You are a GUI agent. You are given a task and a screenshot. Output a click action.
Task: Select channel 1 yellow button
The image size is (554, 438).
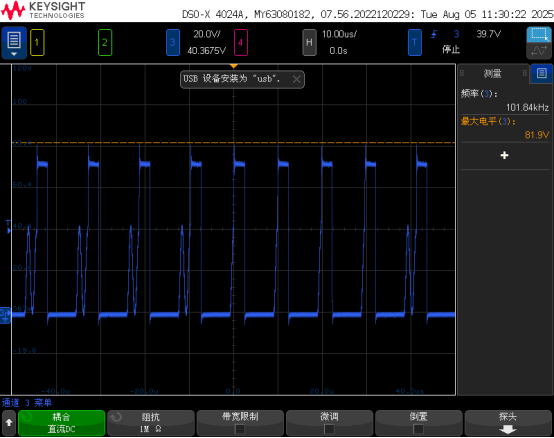click(x=37, y=43)
